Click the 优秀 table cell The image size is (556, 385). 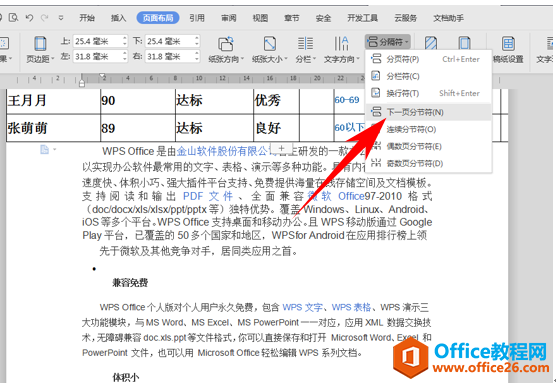pyautogui.click(x=276, y=101)
